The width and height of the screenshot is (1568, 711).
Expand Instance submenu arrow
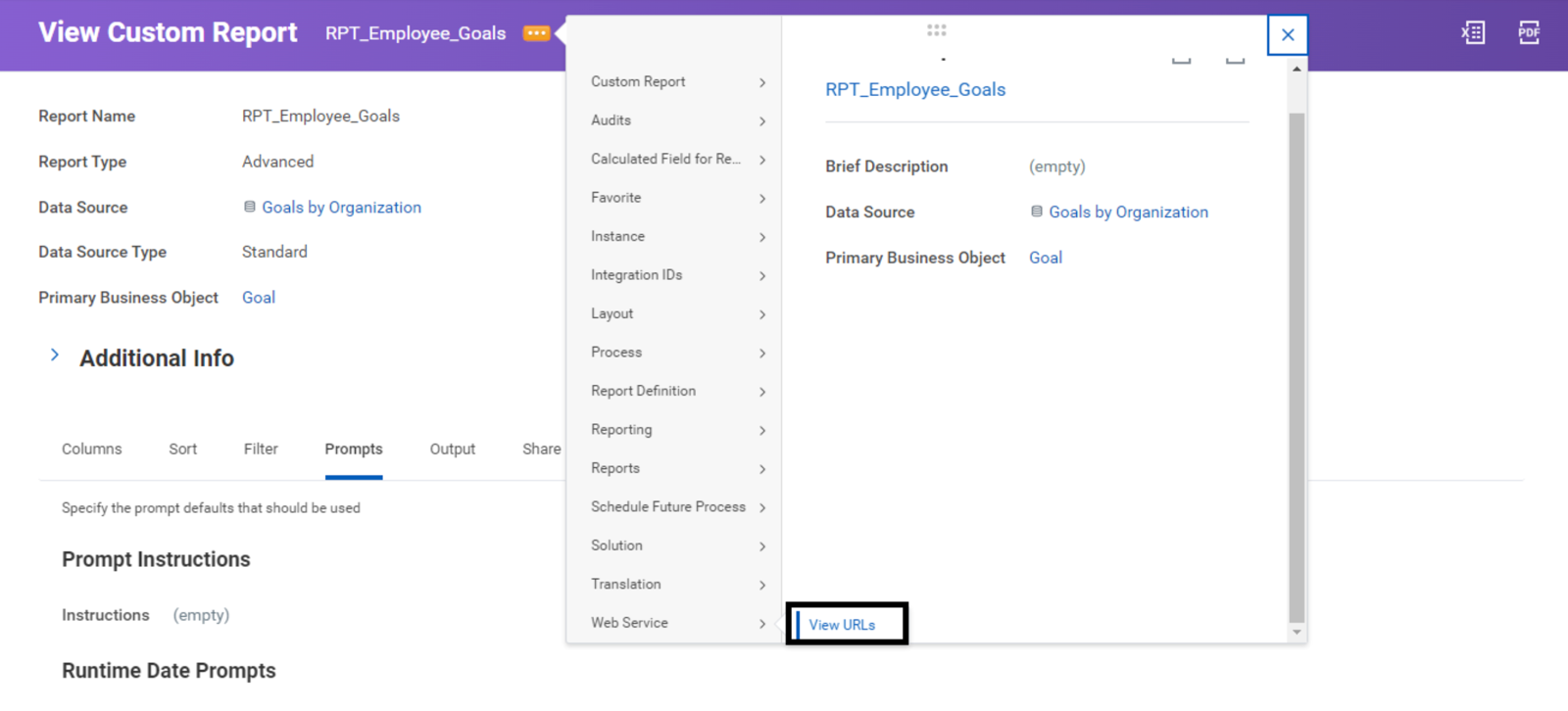click(x=762, y=237)
